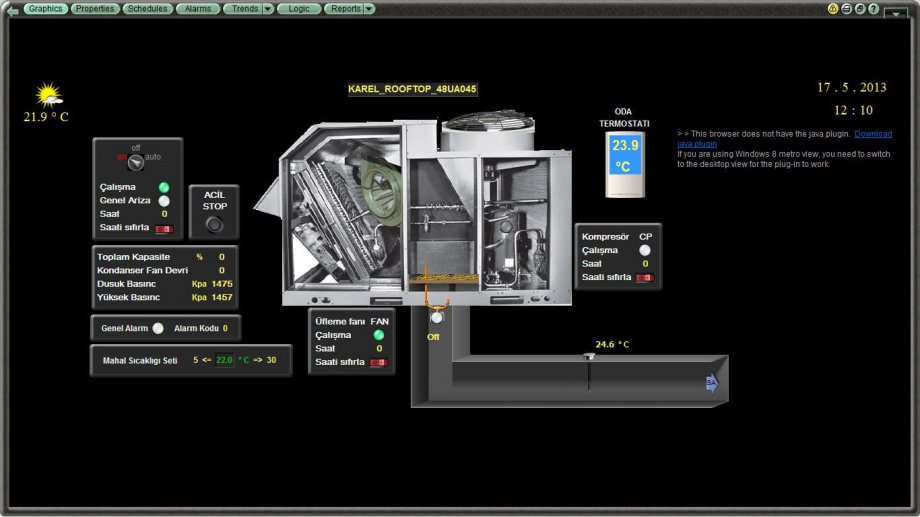The image size is (920, 517).
Task: Click the blue SA supply air arrow
Action: click(711, 383)
